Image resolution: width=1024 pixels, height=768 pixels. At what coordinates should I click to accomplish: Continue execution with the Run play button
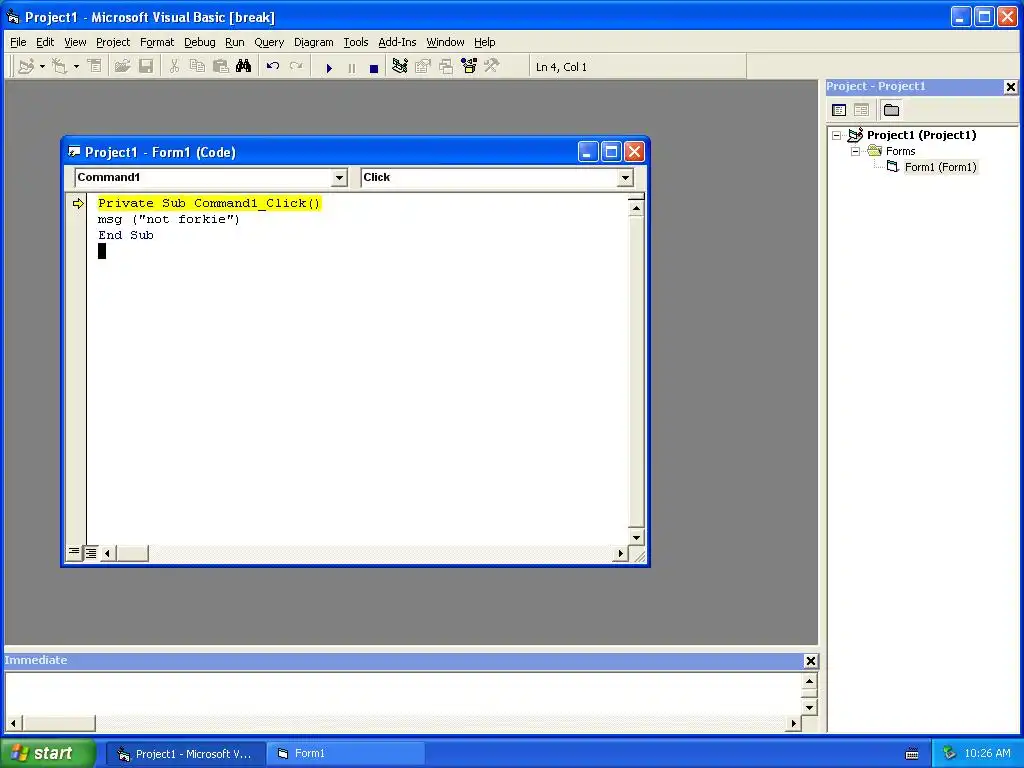pyautogui.click(x=329, y=67)
